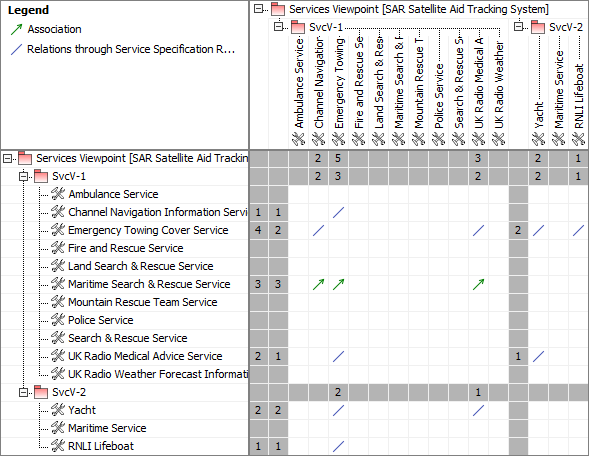Click the green Association arrow in the legend
The image size is (589, 456).
pos(16,29)
